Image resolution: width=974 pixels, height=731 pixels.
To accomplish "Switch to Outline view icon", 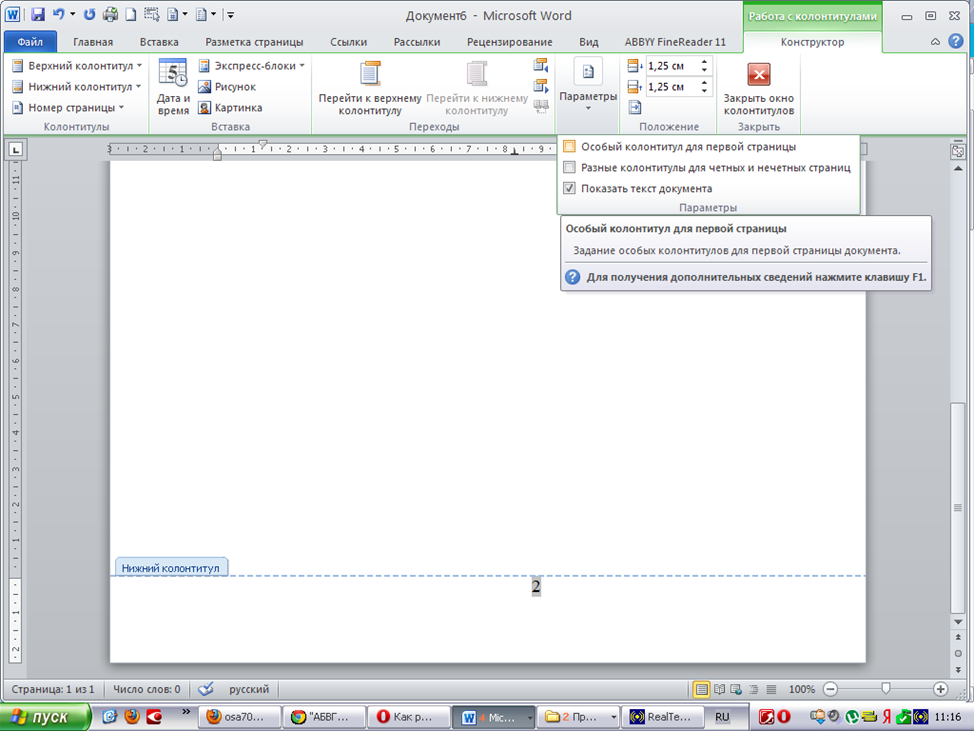I will coord(753,689).
